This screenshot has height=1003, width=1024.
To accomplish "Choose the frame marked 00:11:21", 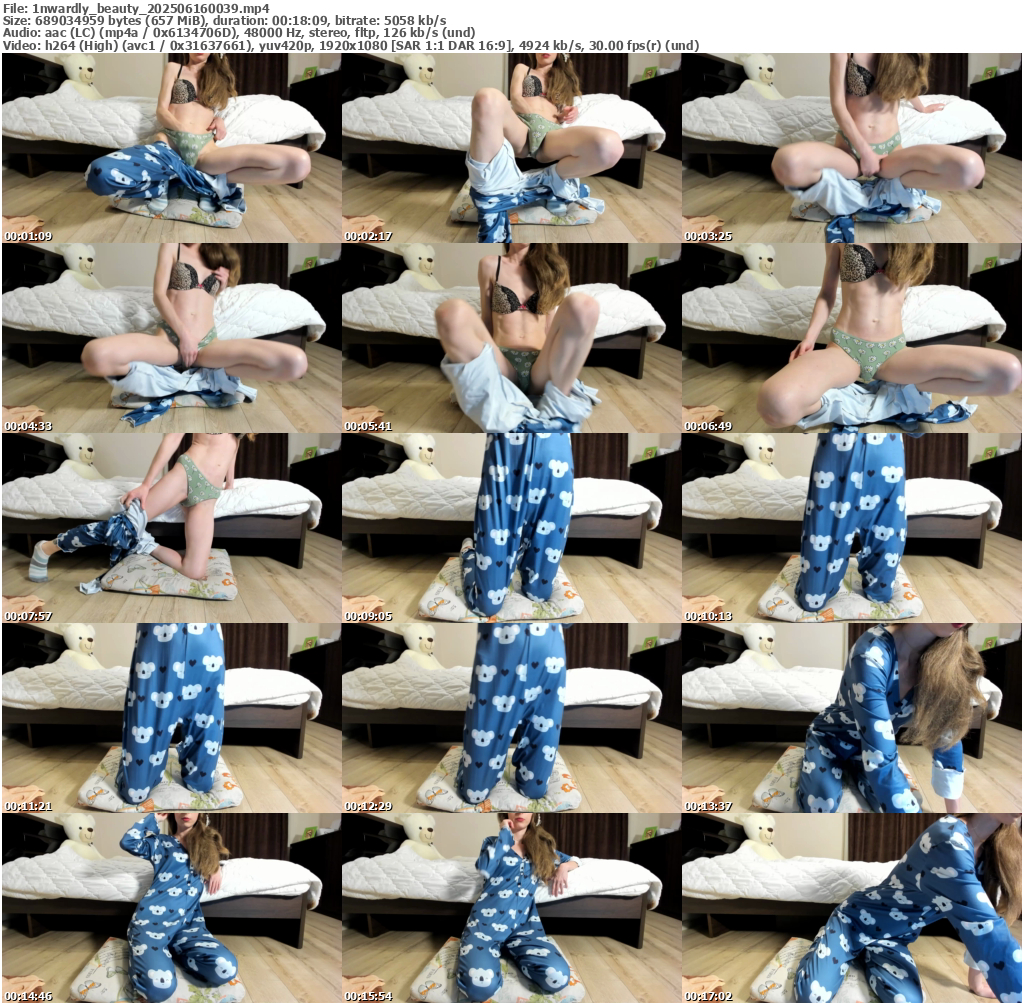I will point(171,718).
